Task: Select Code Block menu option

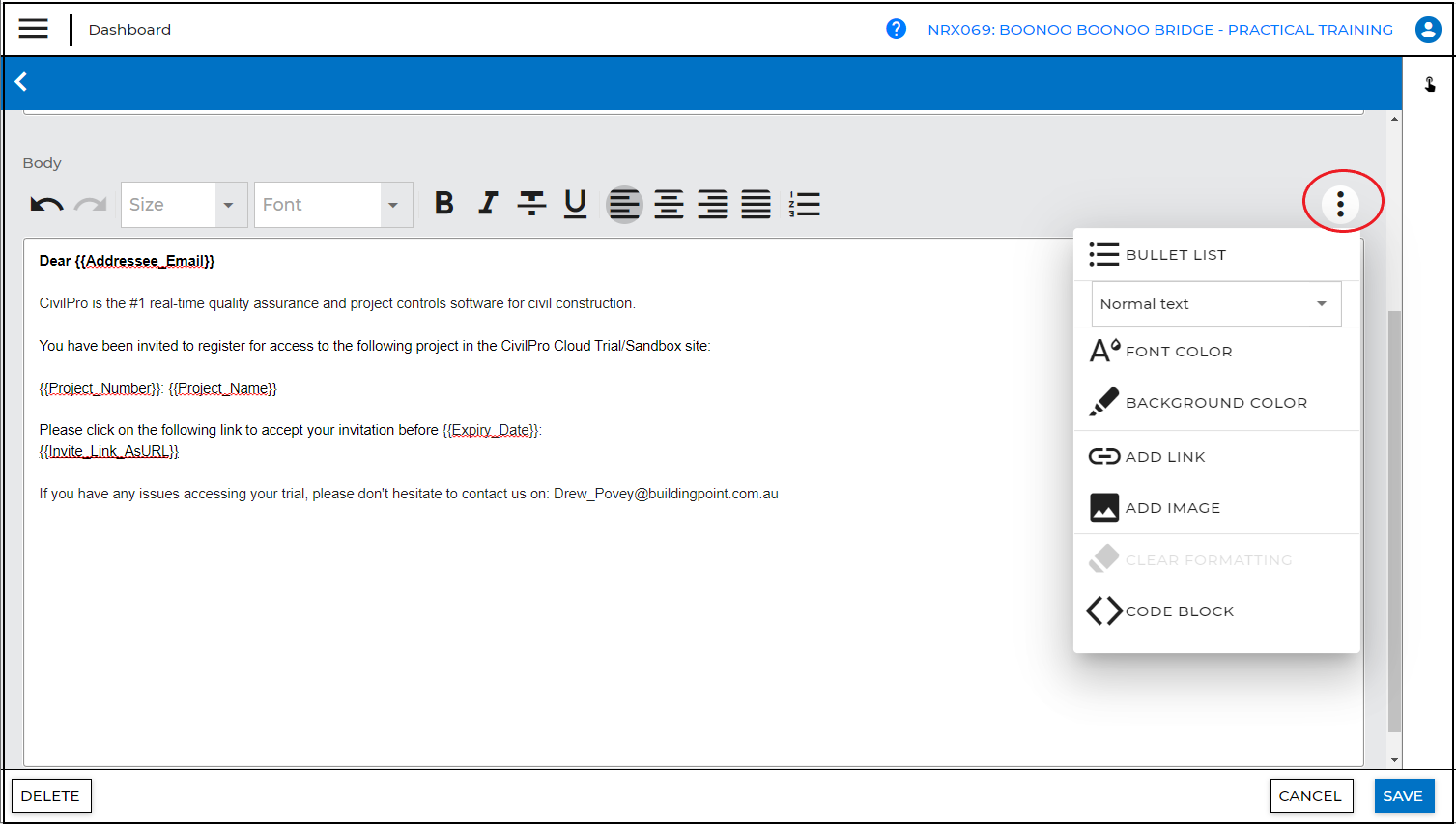Action: [x=1179, y=611]
